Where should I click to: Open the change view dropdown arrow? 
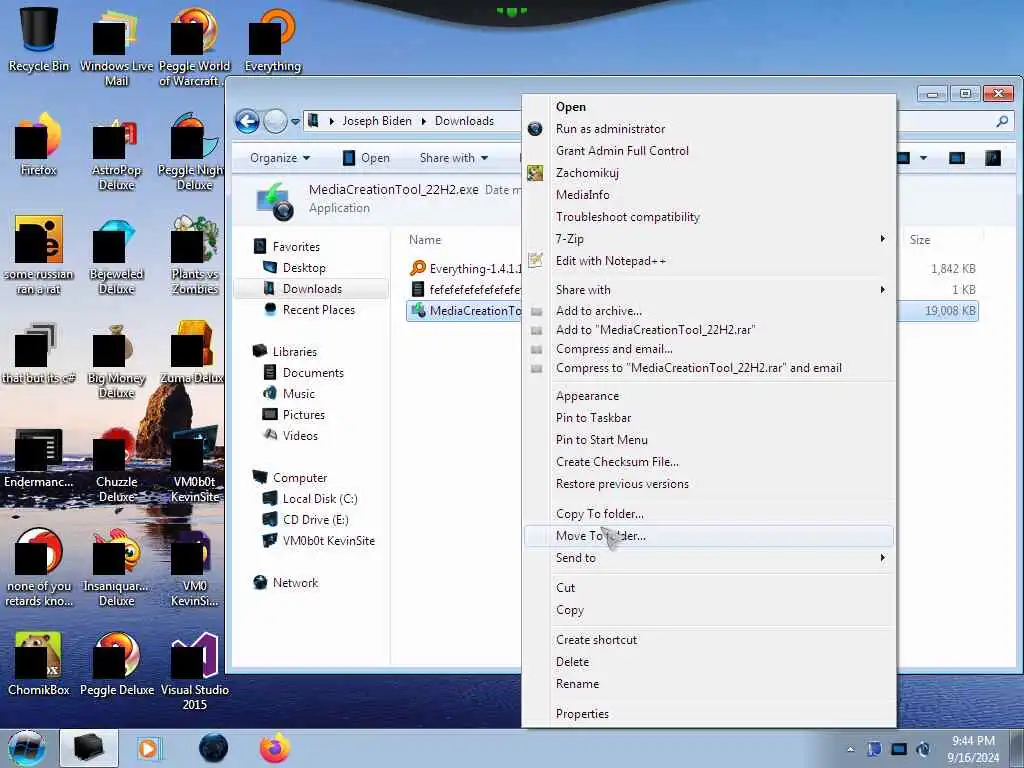click(x=923, y=158)
